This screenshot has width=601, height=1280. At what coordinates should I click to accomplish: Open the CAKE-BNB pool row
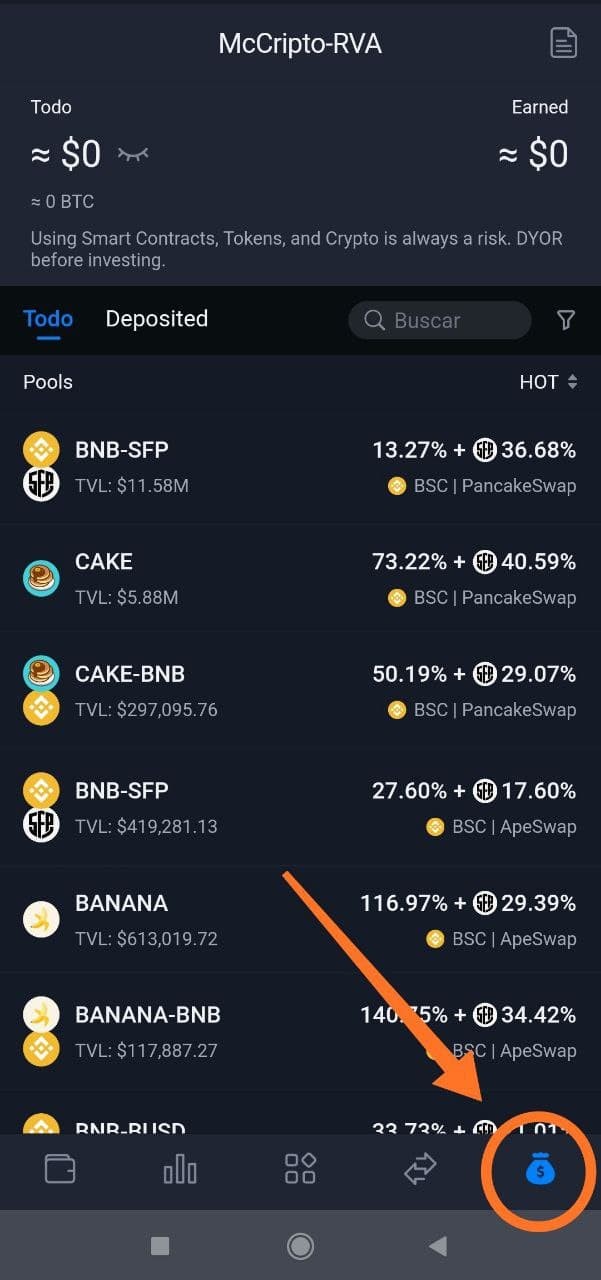[x=300, y=691]
